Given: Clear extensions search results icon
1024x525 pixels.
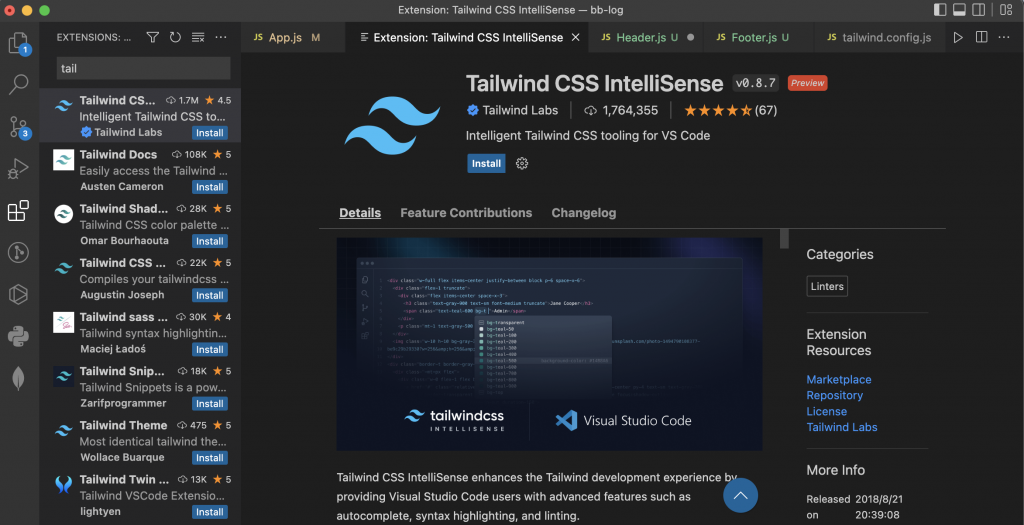Looking at the screenshot, I should 198,37.
